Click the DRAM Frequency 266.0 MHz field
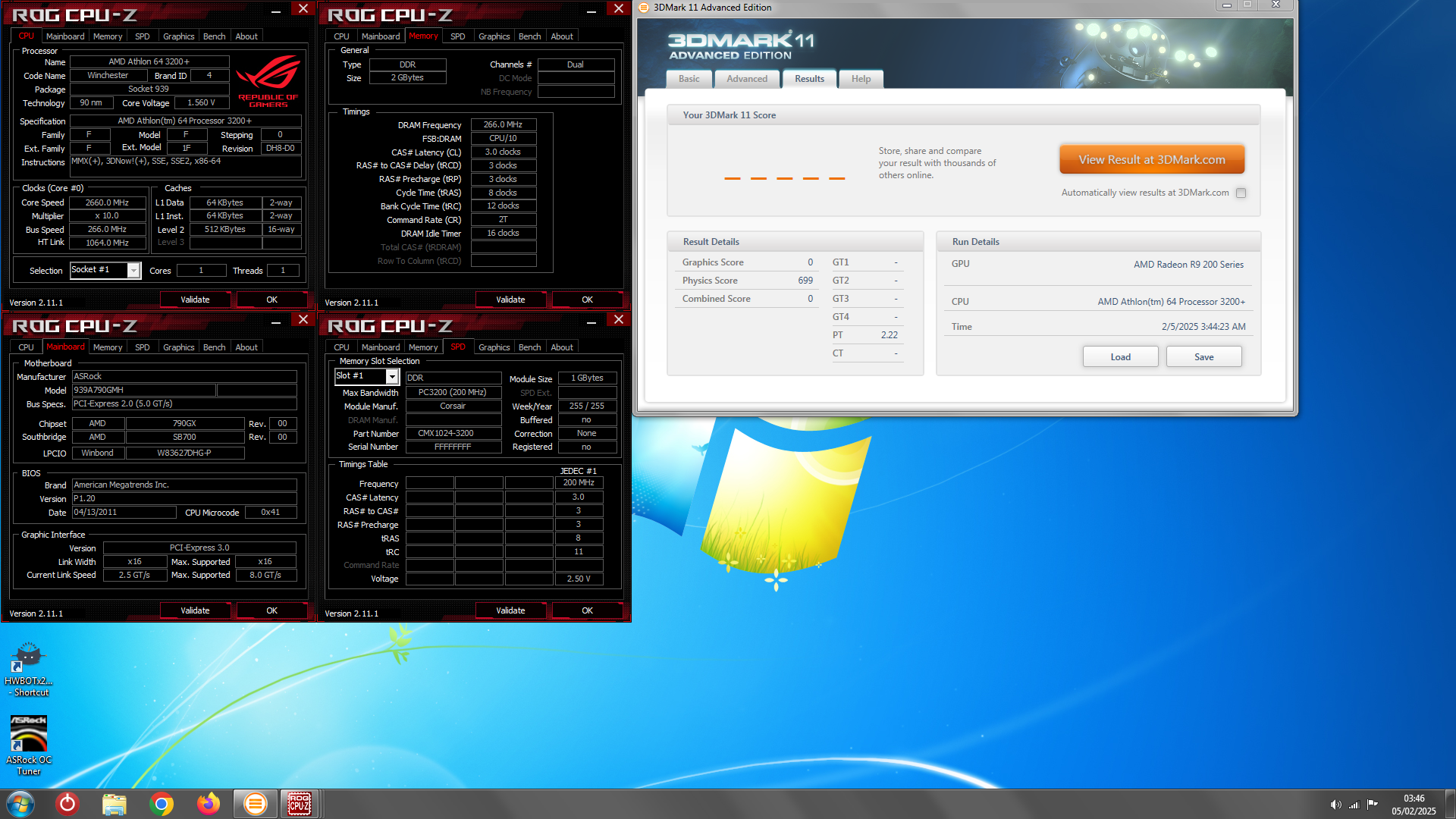Screen dimensions: 1456x819 pos(503,124)
